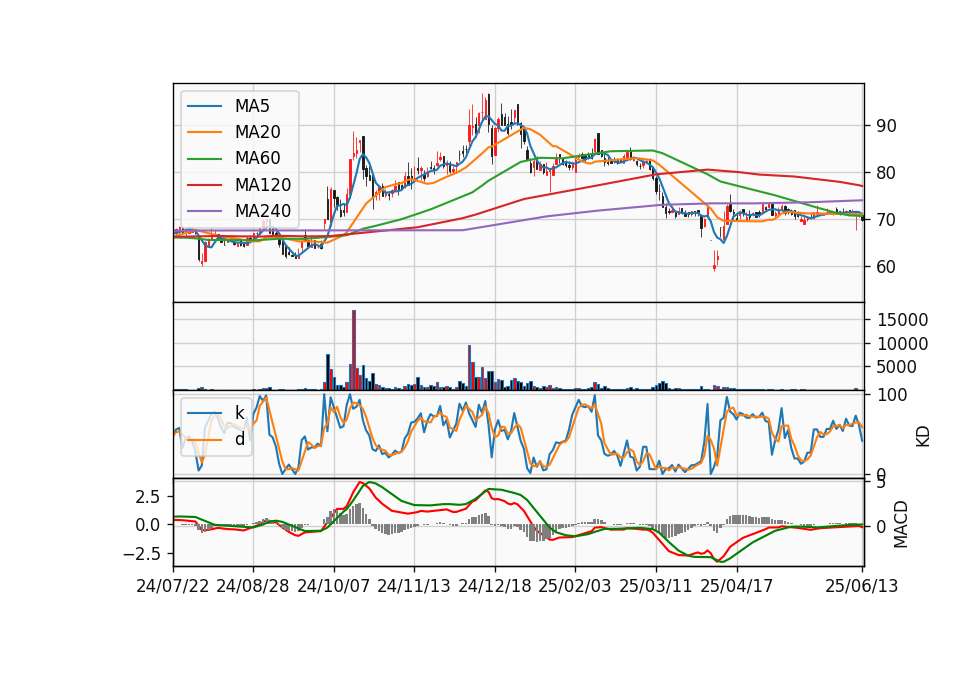This screenshot has height=690, width=960.
Task: Click the blue MA5 legend line sample
Action: [x=204, y=106]
